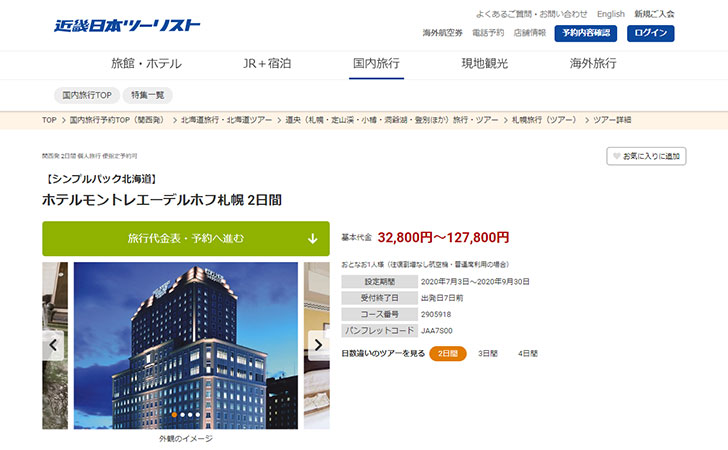Open the 旅館・ホテル tab
Screen dimensions: 728x450
point(146,64)
